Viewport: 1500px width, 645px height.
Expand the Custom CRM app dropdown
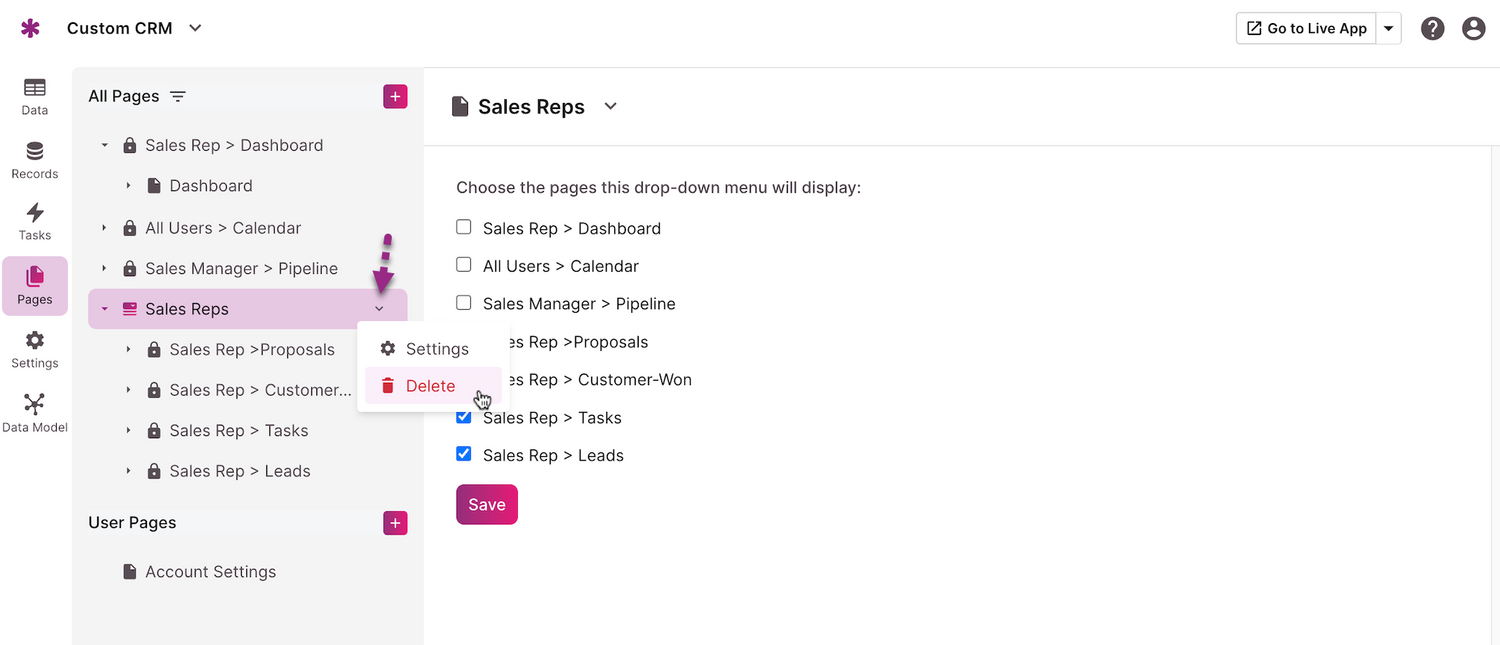pyautogui.click(x=195, y=28)
